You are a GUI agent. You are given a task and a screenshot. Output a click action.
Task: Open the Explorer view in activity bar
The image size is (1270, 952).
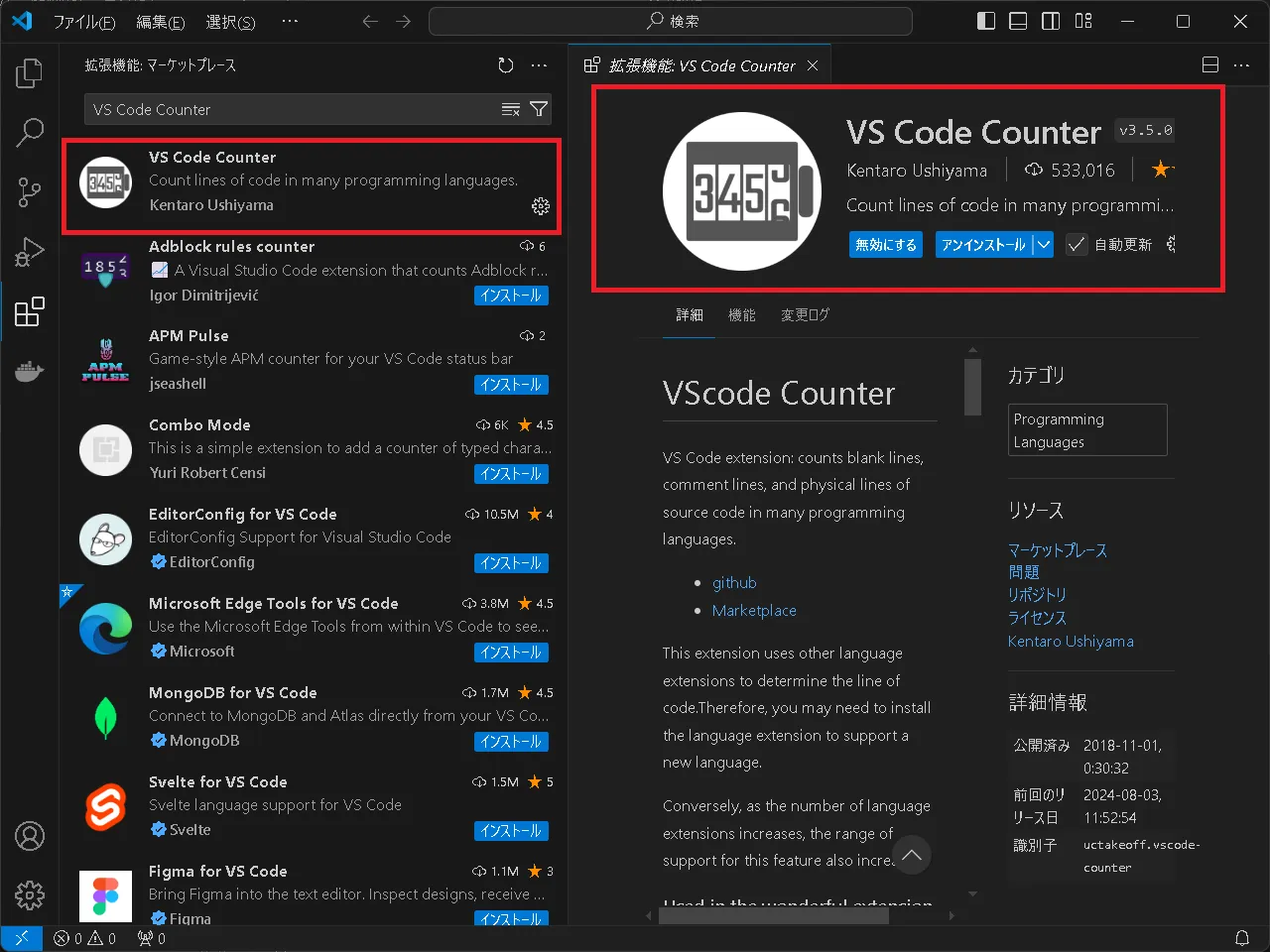pyautogui.click(x=30, y=72)
